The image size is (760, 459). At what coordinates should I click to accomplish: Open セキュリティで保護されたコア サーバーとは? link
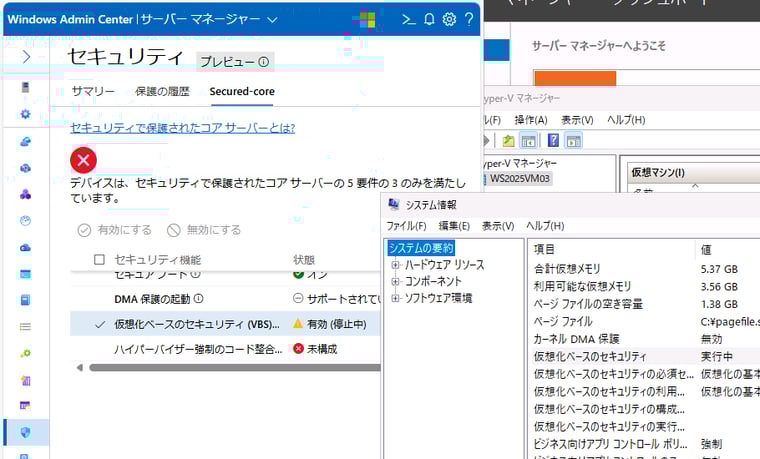point(183,127)
